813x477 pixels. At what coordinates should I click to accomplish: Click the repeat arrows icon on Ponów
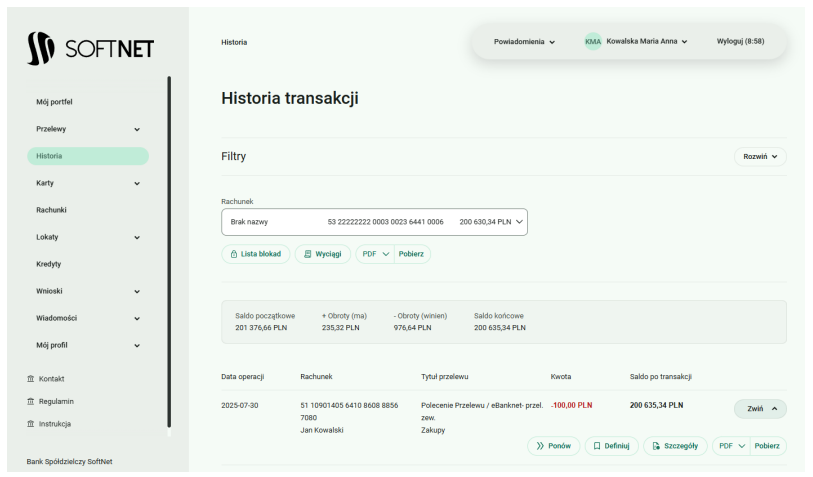pos(540,446)
